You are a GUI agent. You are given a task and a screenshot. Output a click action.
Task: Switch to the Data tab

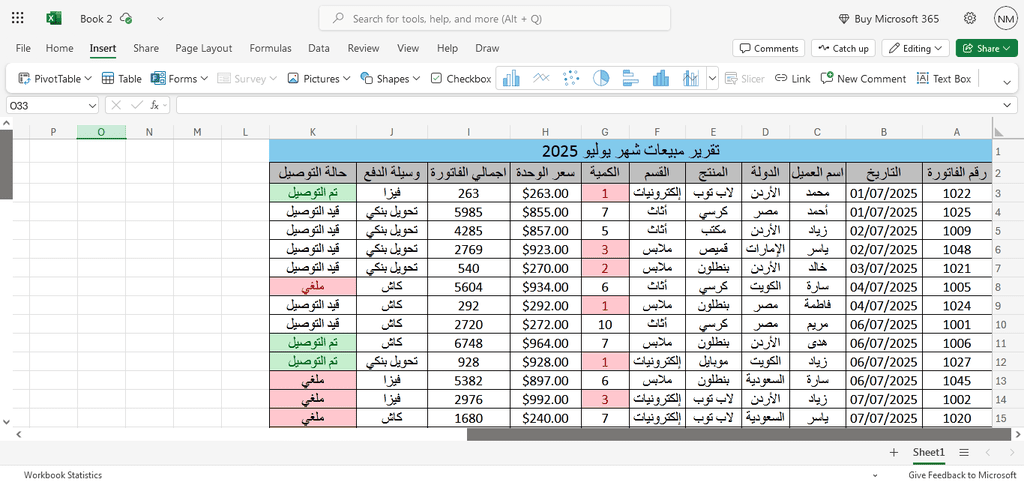(x=319, y=48)
